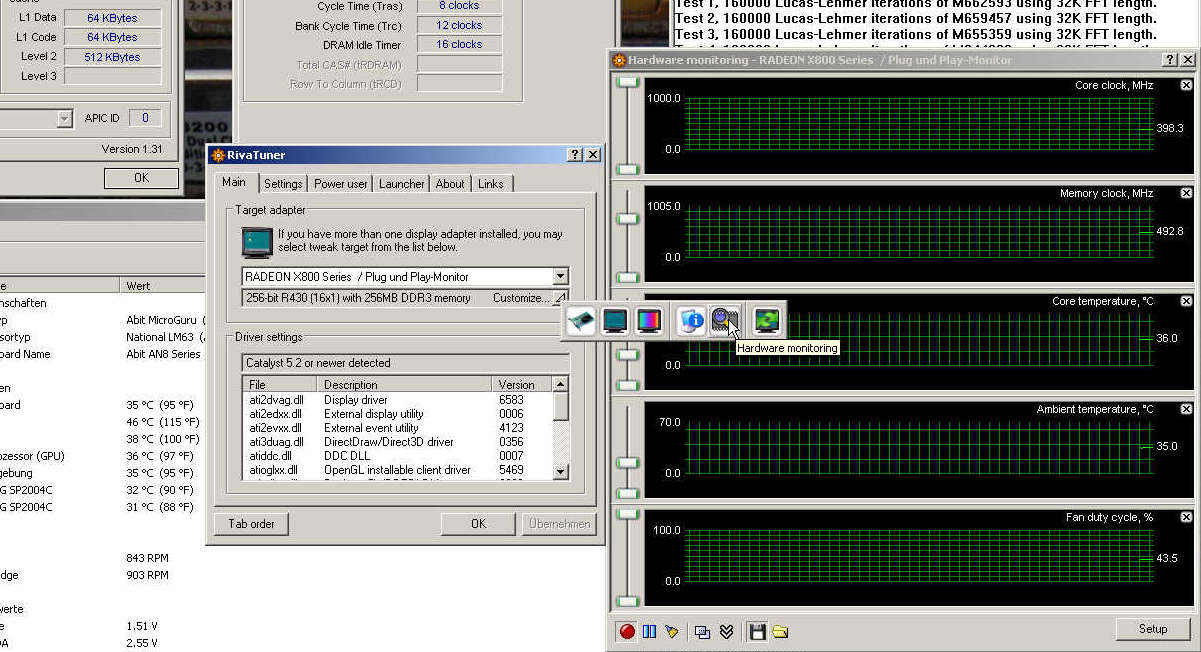Clear monitoring history with the broom icon

pyautogui.click(x=671, y=631)
